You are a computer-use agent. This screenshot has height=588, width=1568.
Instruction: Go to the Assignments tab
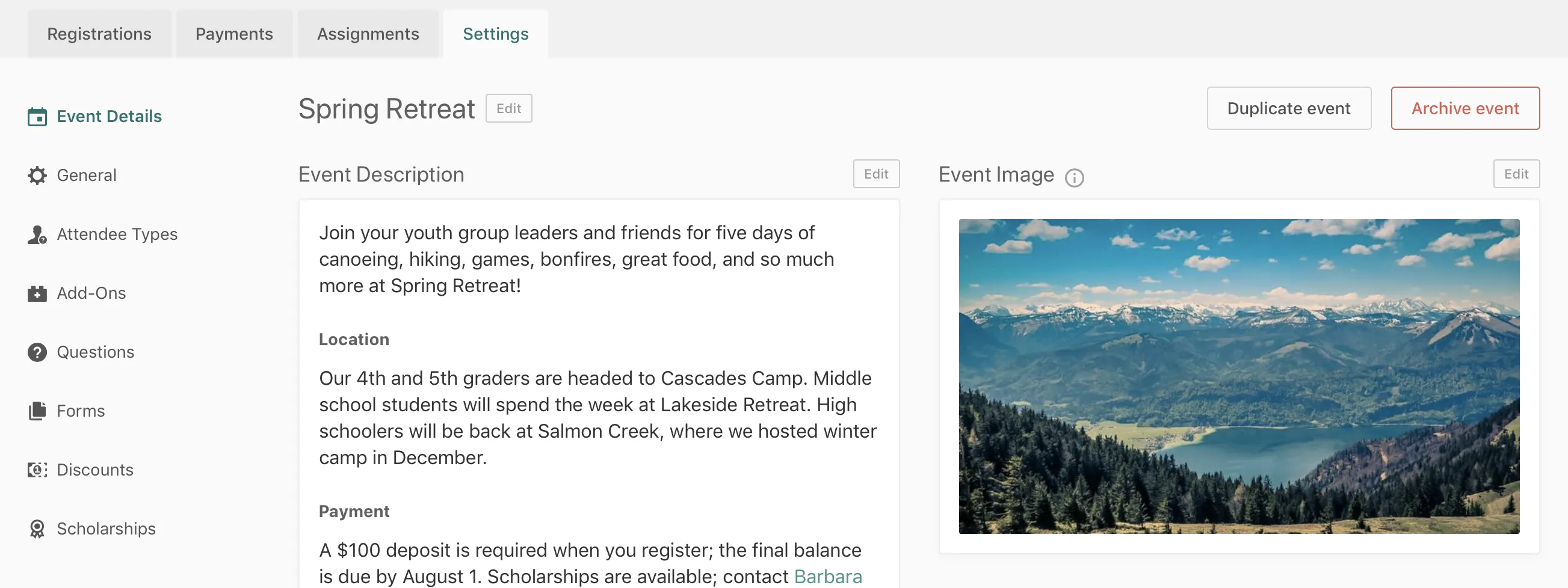(368, 34)
